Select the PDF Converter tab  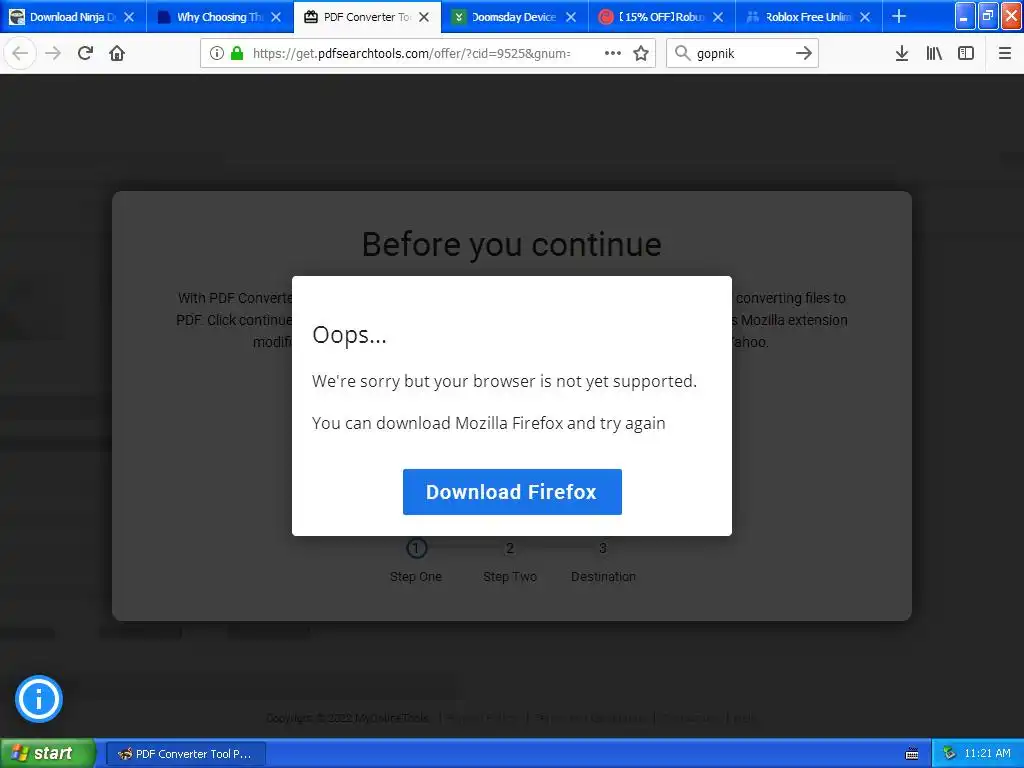pyautogui.click(x=359, y=16)
